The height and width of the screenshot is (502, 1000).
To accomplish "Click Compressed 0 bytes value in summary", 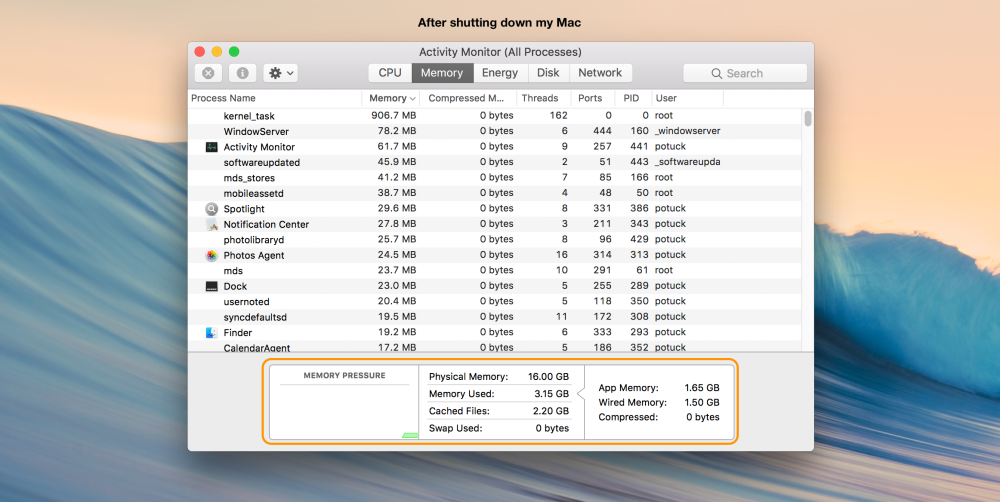I will point(703,417).
